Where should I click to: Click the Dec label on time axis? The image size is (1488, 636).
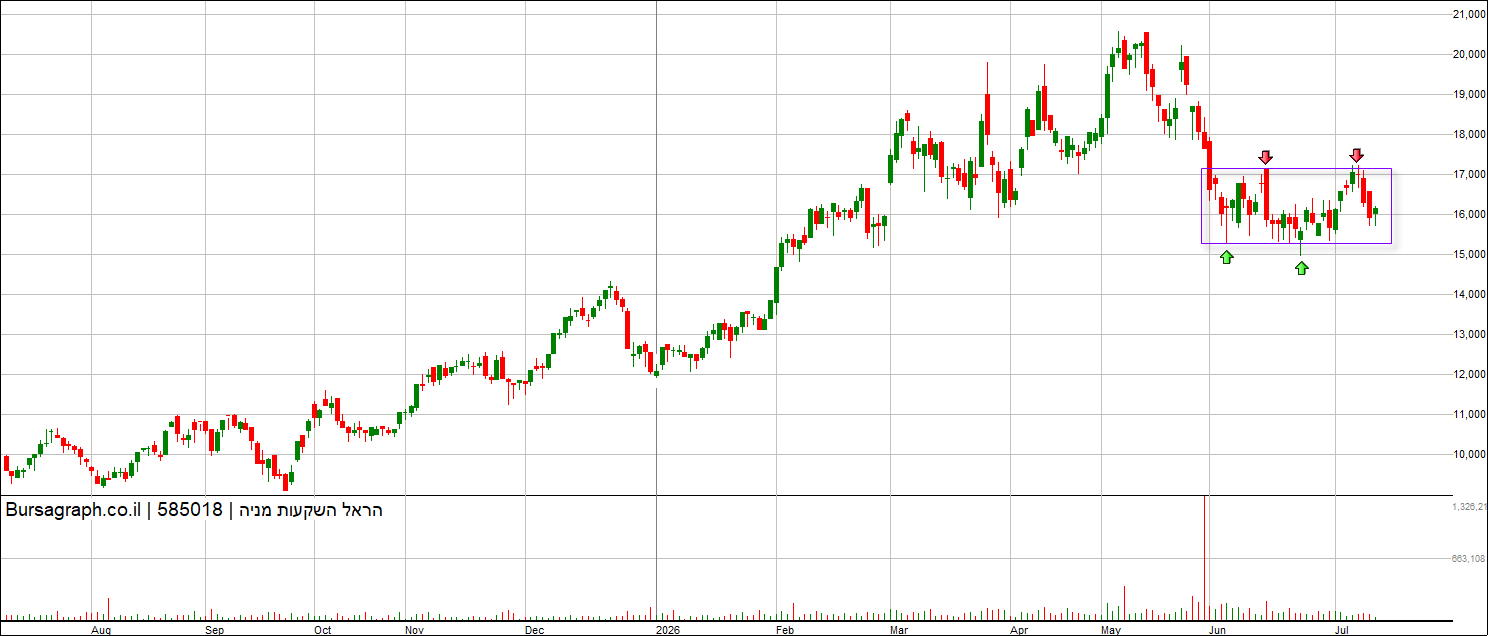[x=533, y=631]
